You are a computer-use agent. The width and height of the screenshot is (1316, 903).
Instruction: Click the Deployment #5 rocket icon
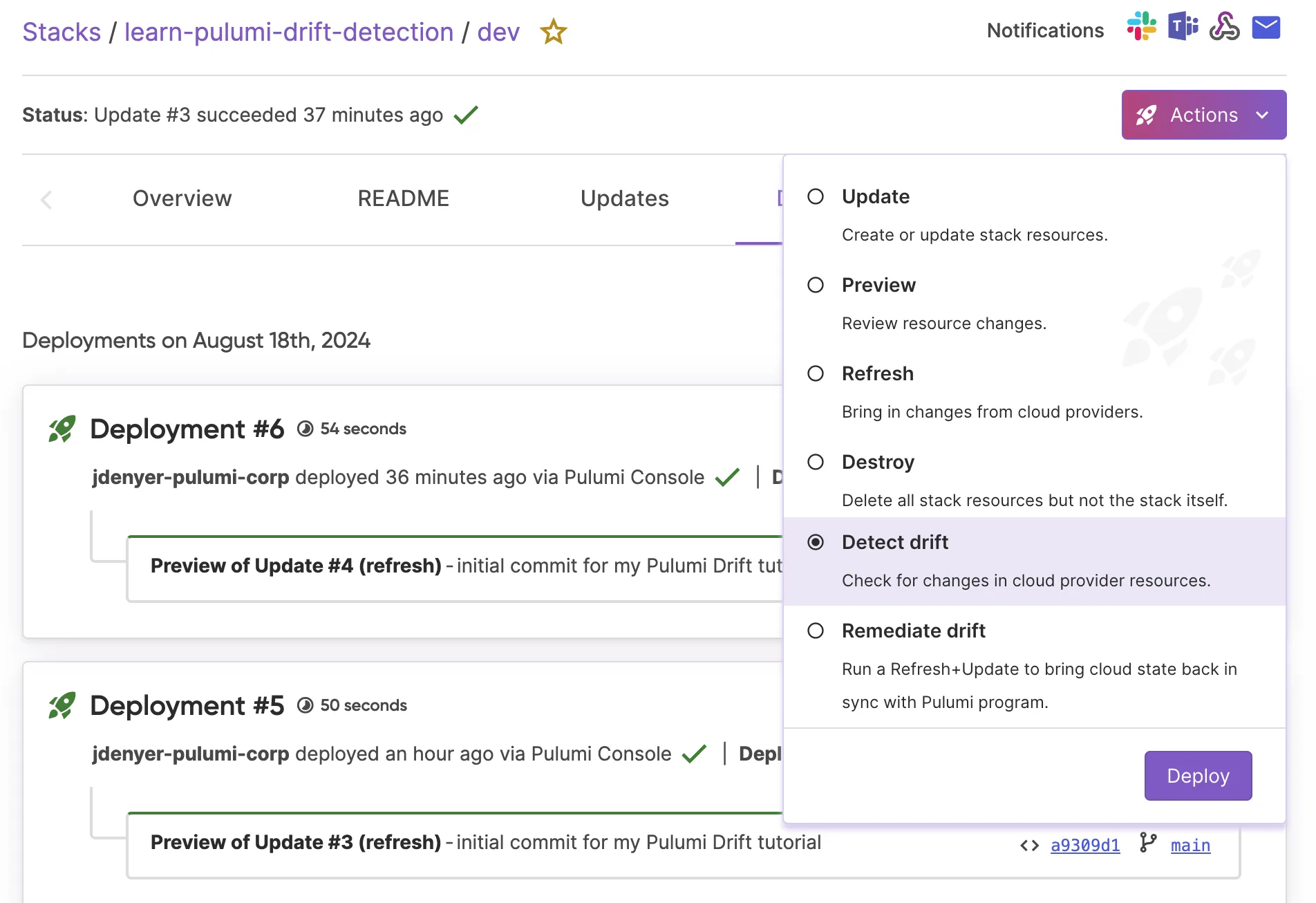[62, 705]
